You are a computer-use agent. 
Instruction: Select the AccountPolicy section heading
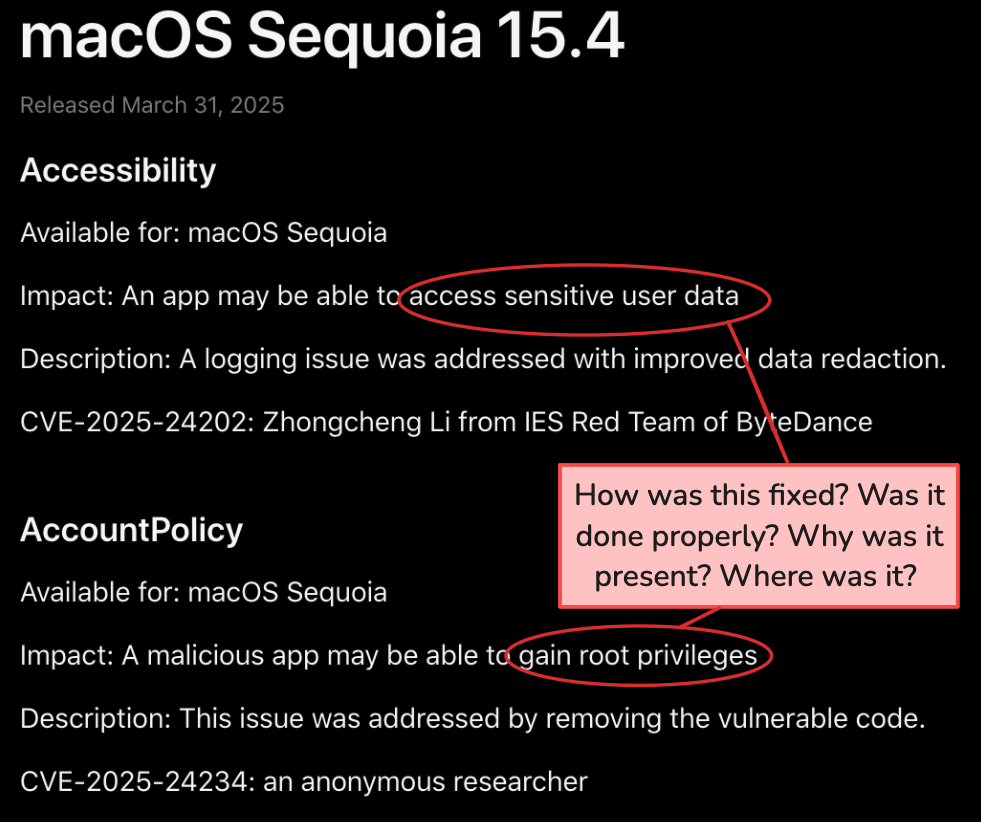pyautogui.click(x=131, y=530)
